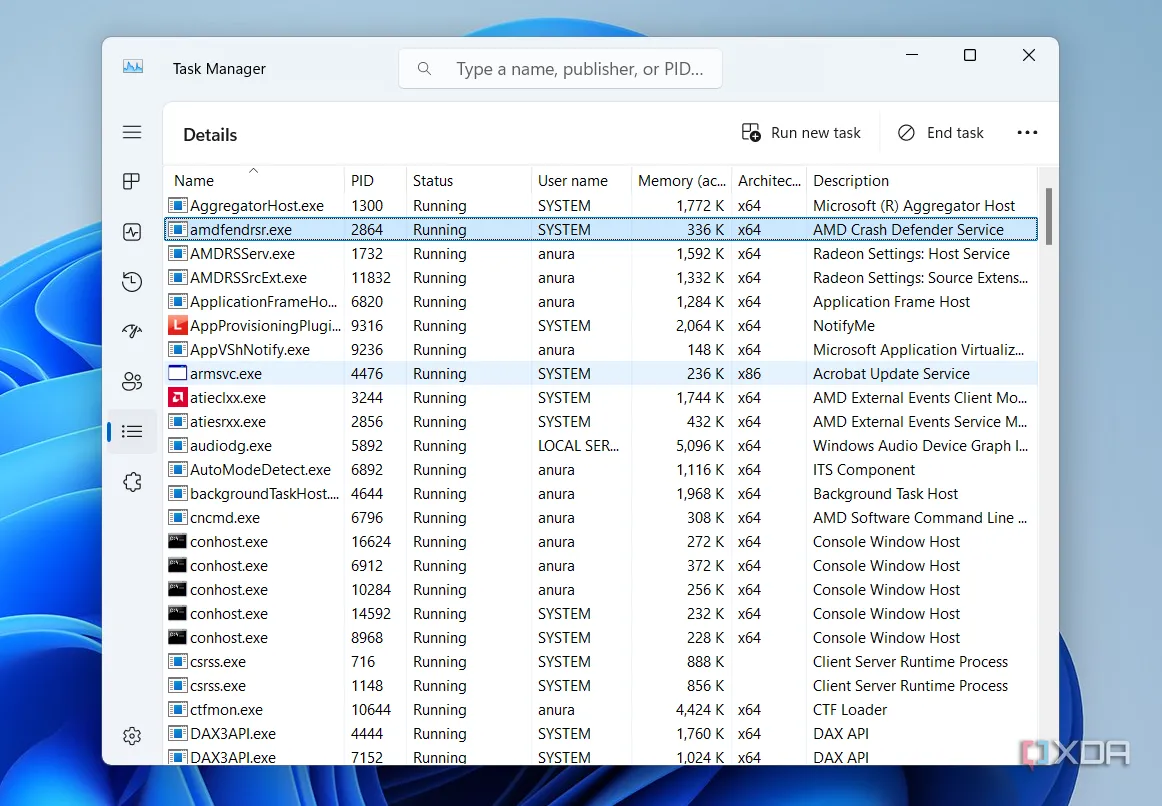Select the audiodg.exe process row
This screenshot has height=806, width=1162.
tap(230, 446)
